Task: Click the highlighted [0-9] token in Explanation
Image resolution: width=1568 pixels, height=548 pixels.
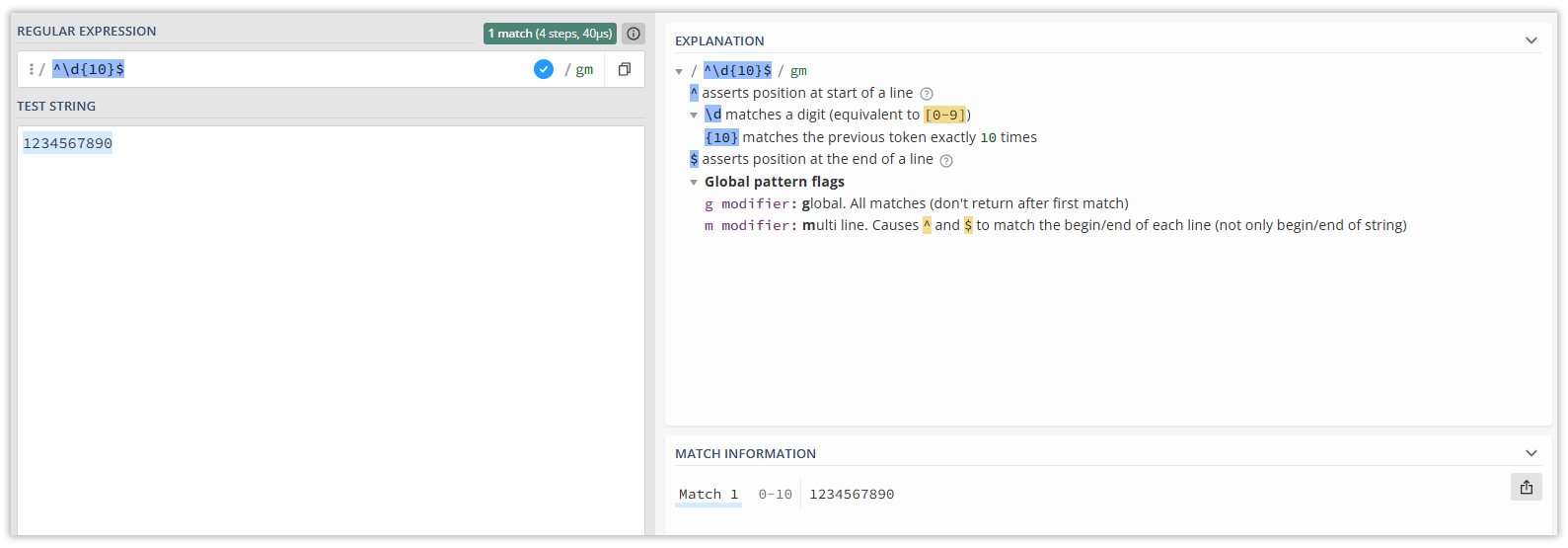Action: [x=945, y=115]
